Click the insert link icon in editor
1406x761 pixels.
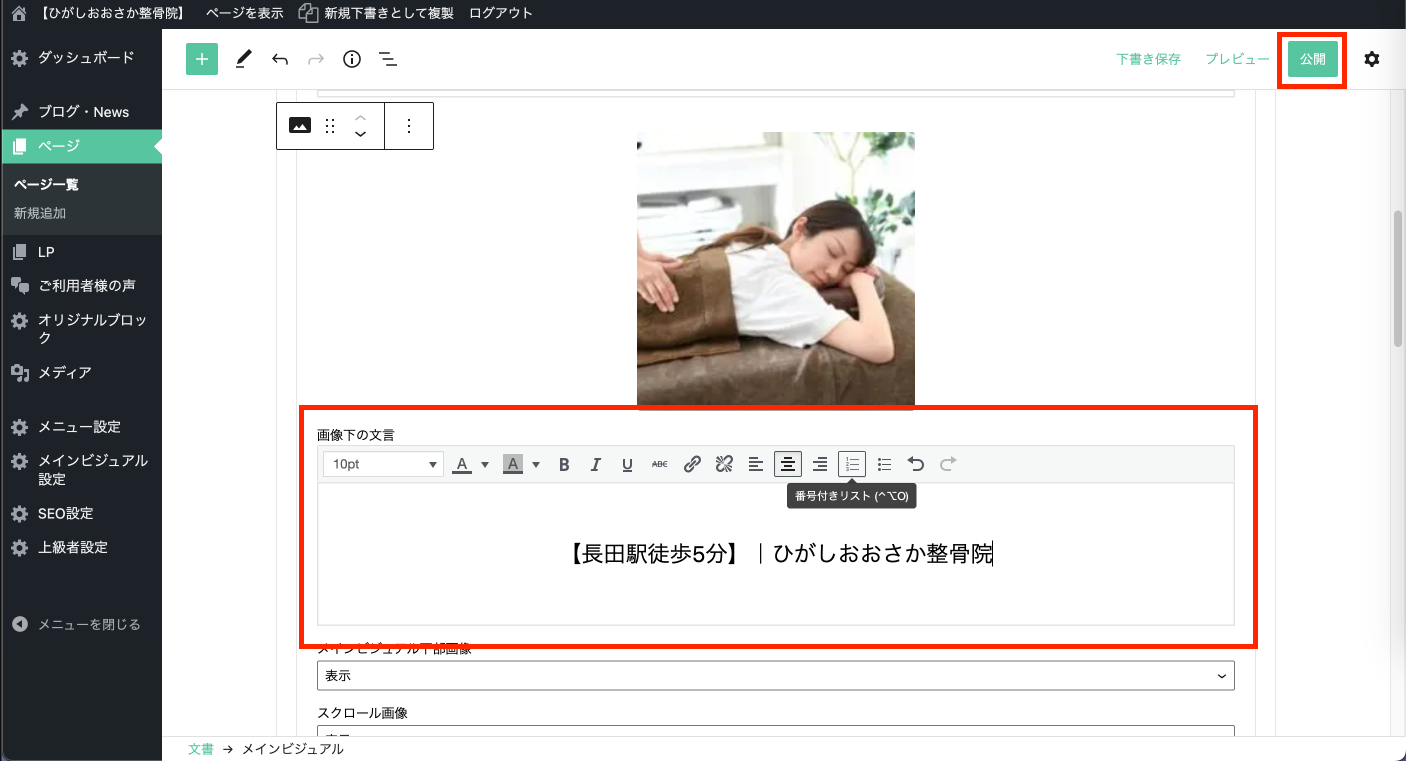pyautogui.click(x=692, y=464)
